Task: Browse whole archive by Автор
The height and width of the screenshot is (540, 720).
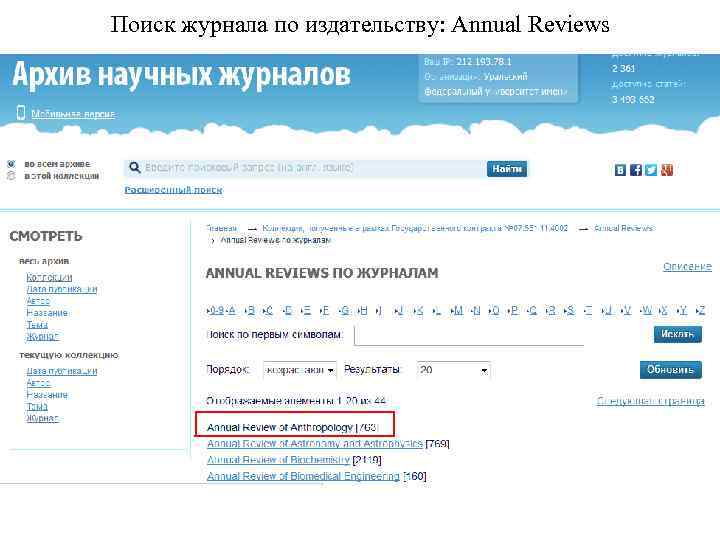Action: pyautogui.click(x=38, y=301)
